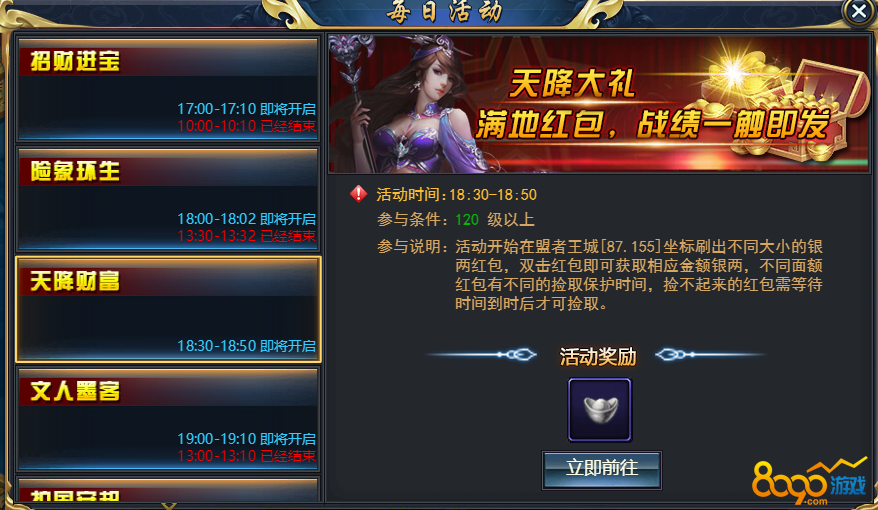Open the 招财进宝 activity entry

[x=168, y=88]
